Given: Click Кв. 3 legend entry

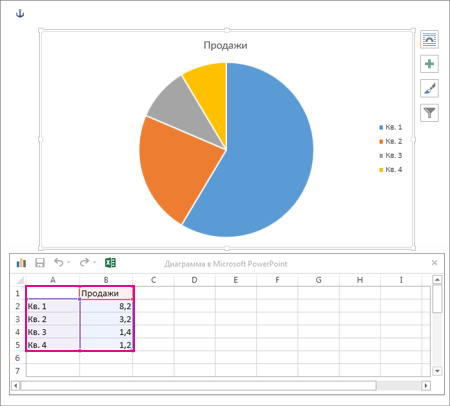Looking at the screenshot, I should 391,155.
